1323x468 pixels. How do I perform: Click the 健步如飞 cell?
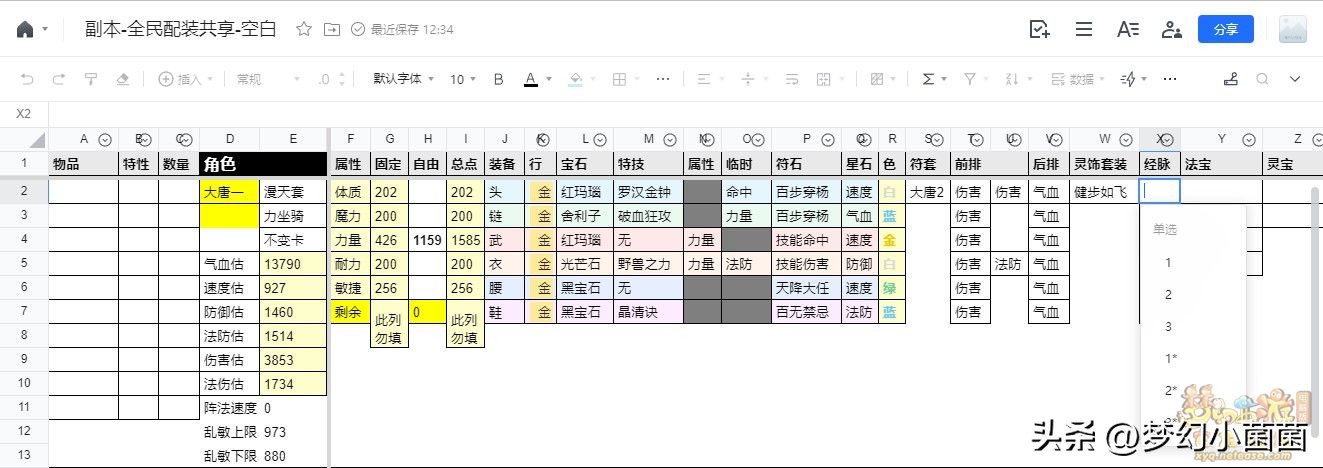pos(1105,191)
